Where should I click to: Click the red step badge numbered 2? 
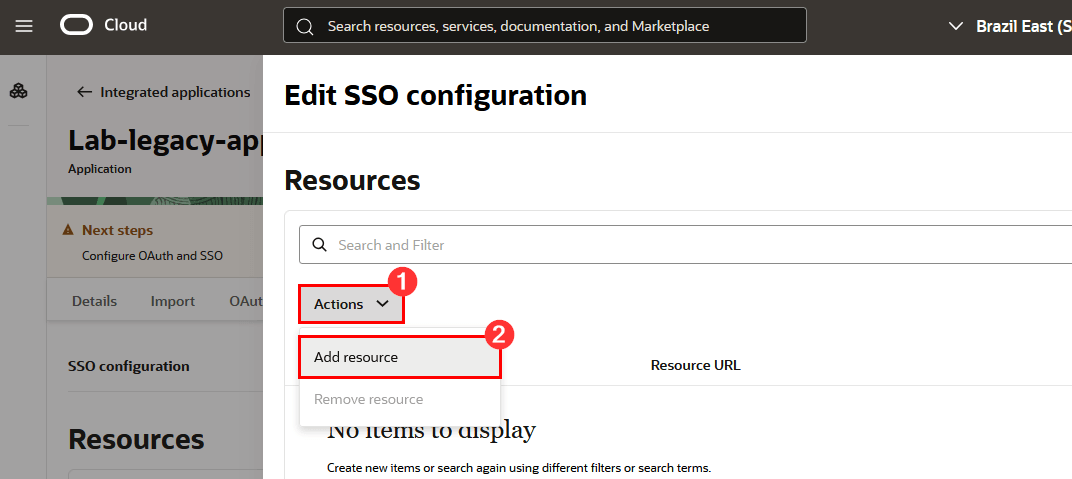tap(498, 335)
